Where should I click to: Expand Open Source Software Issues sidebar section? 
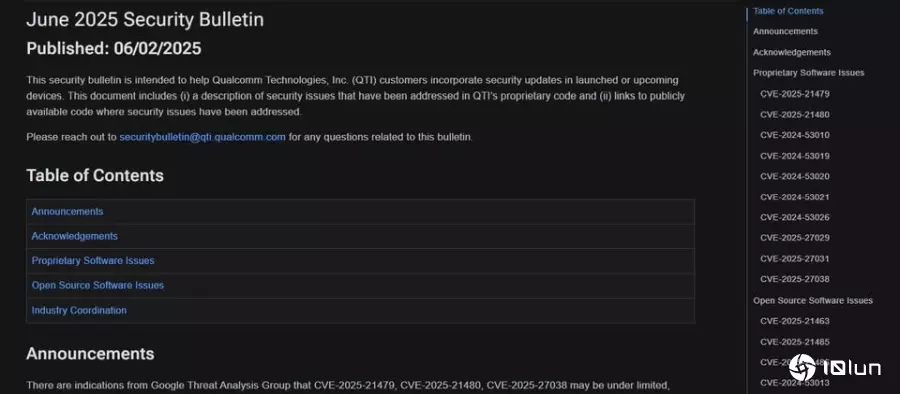813,300
